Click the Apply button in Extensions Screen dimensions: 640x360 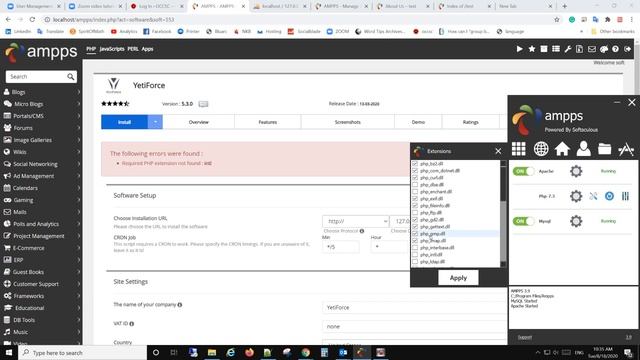click(x=458, y=278)
